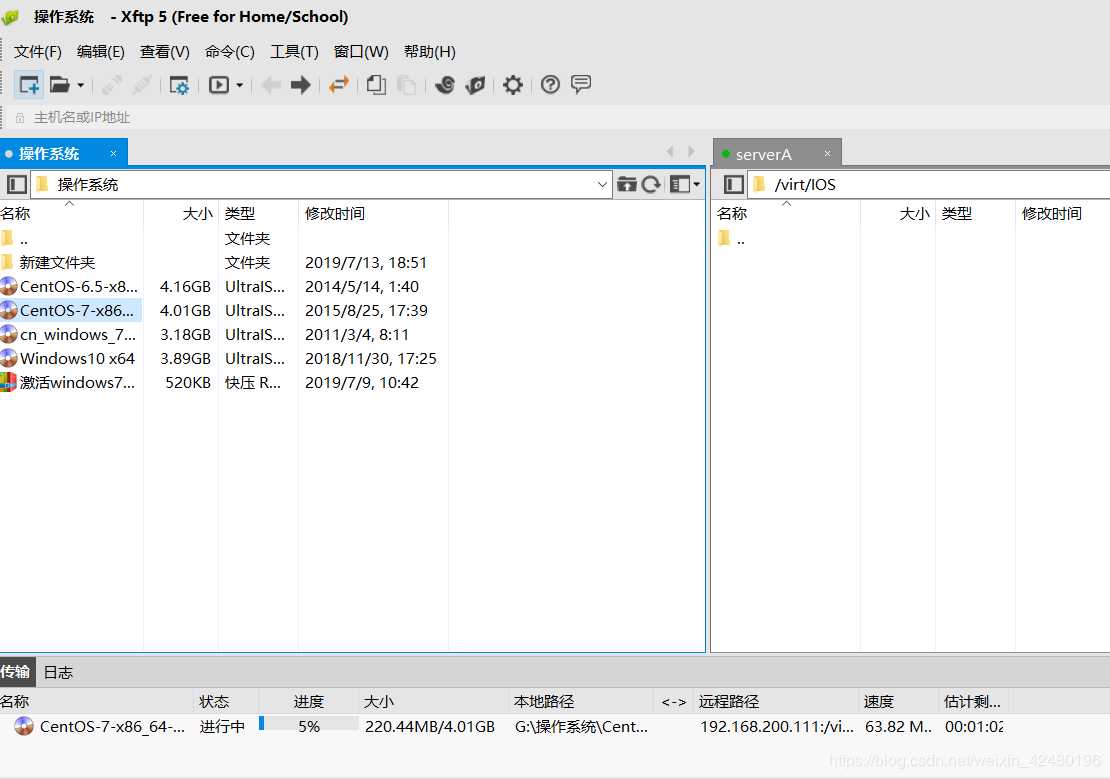
Task: Click the Open session folder icon
Action: tap(59, 85)
